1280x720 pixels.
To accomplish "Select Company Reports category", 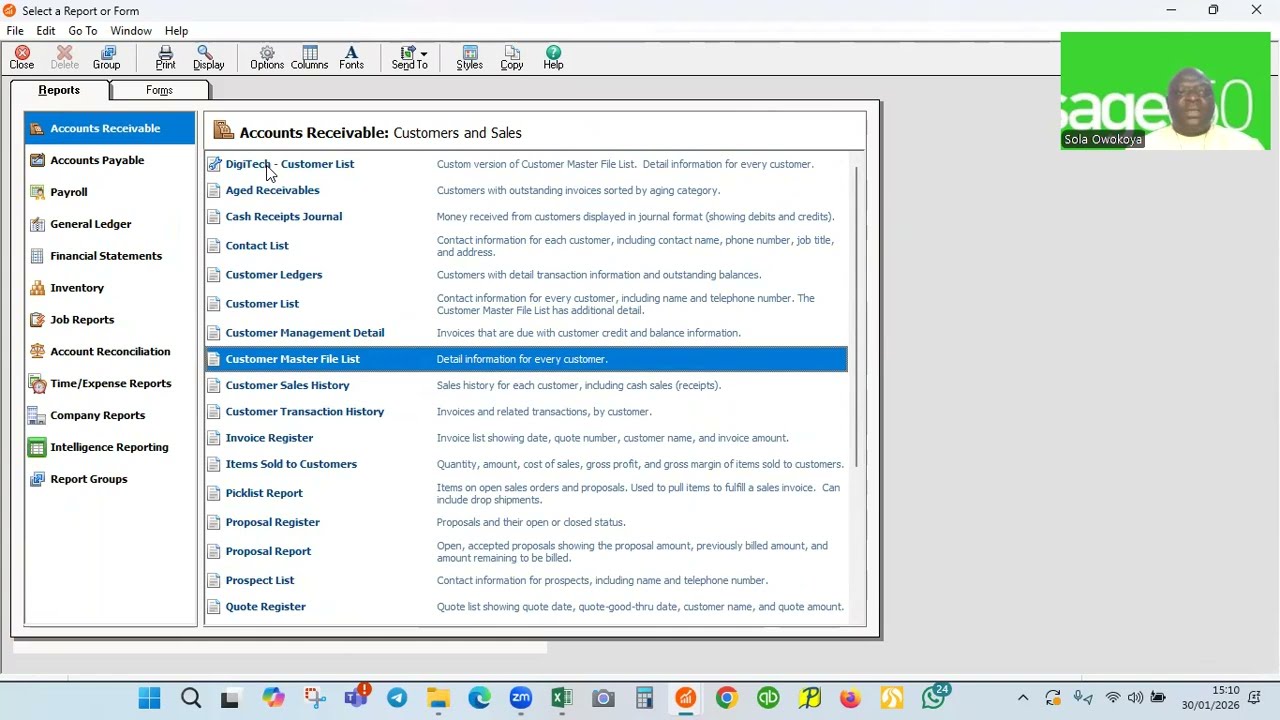I will click(110, 416).
